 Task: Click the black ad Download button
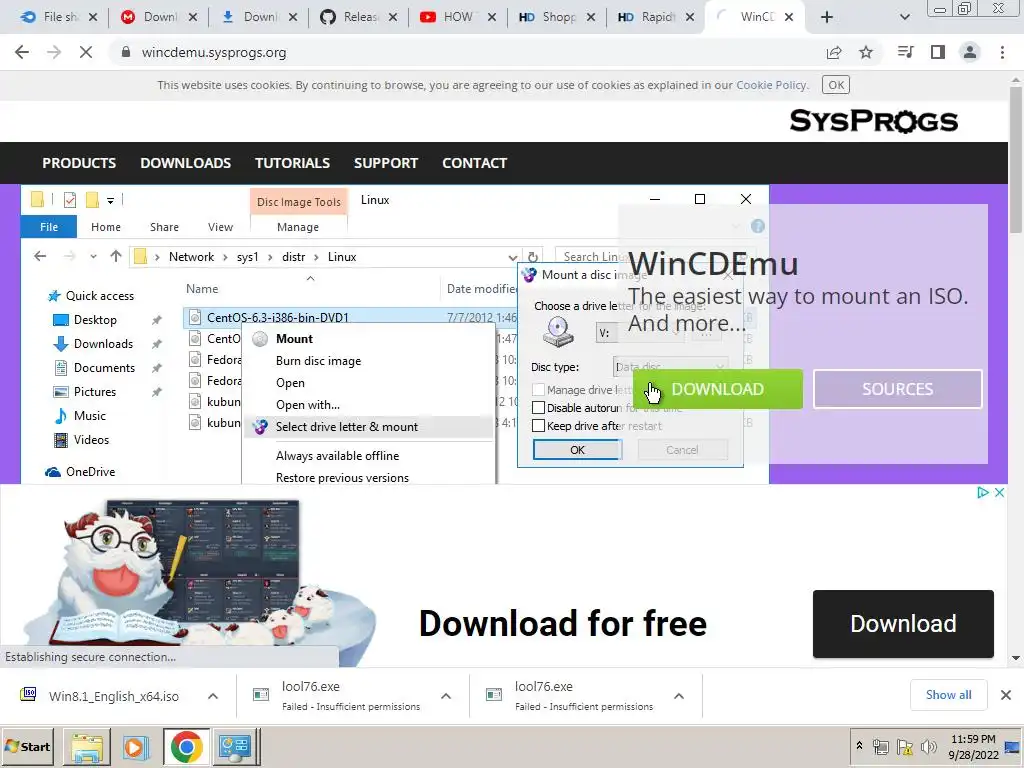click(903, 624)
